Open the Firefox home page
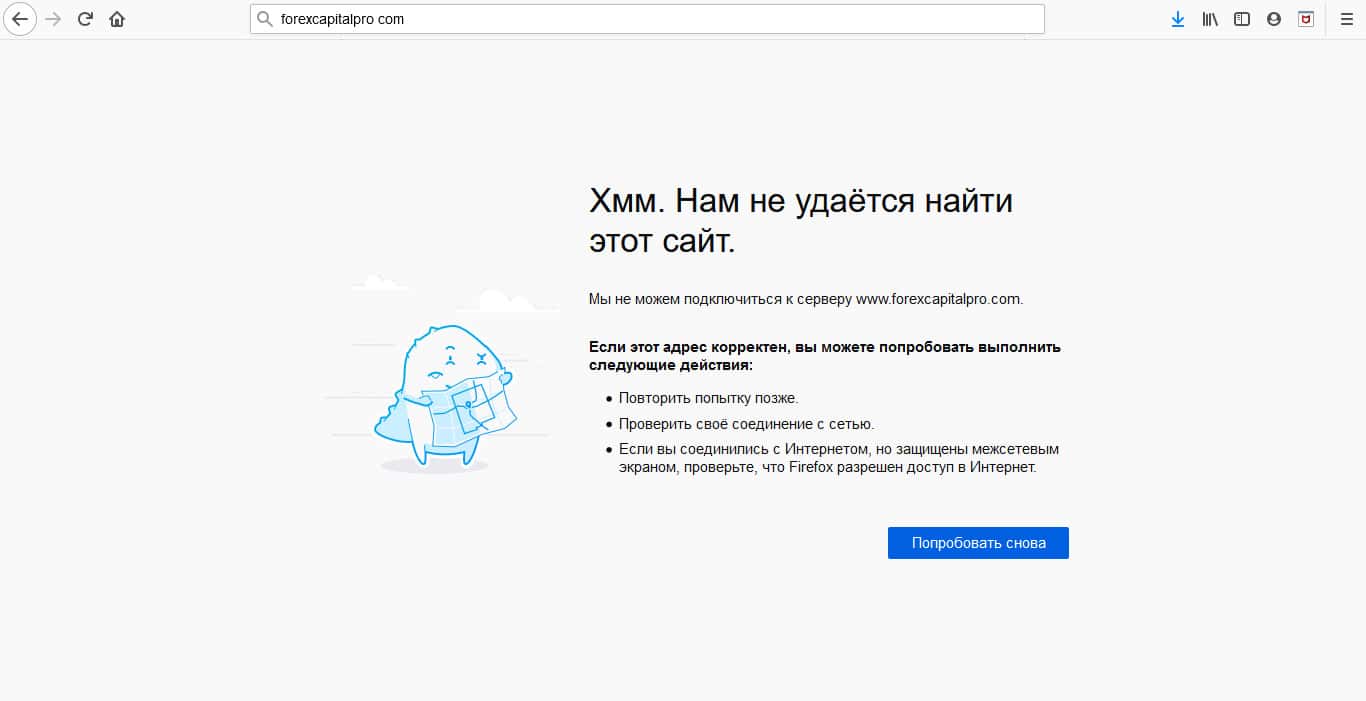This screenshot has width=1366, height=701. click(x=117, y=19)
